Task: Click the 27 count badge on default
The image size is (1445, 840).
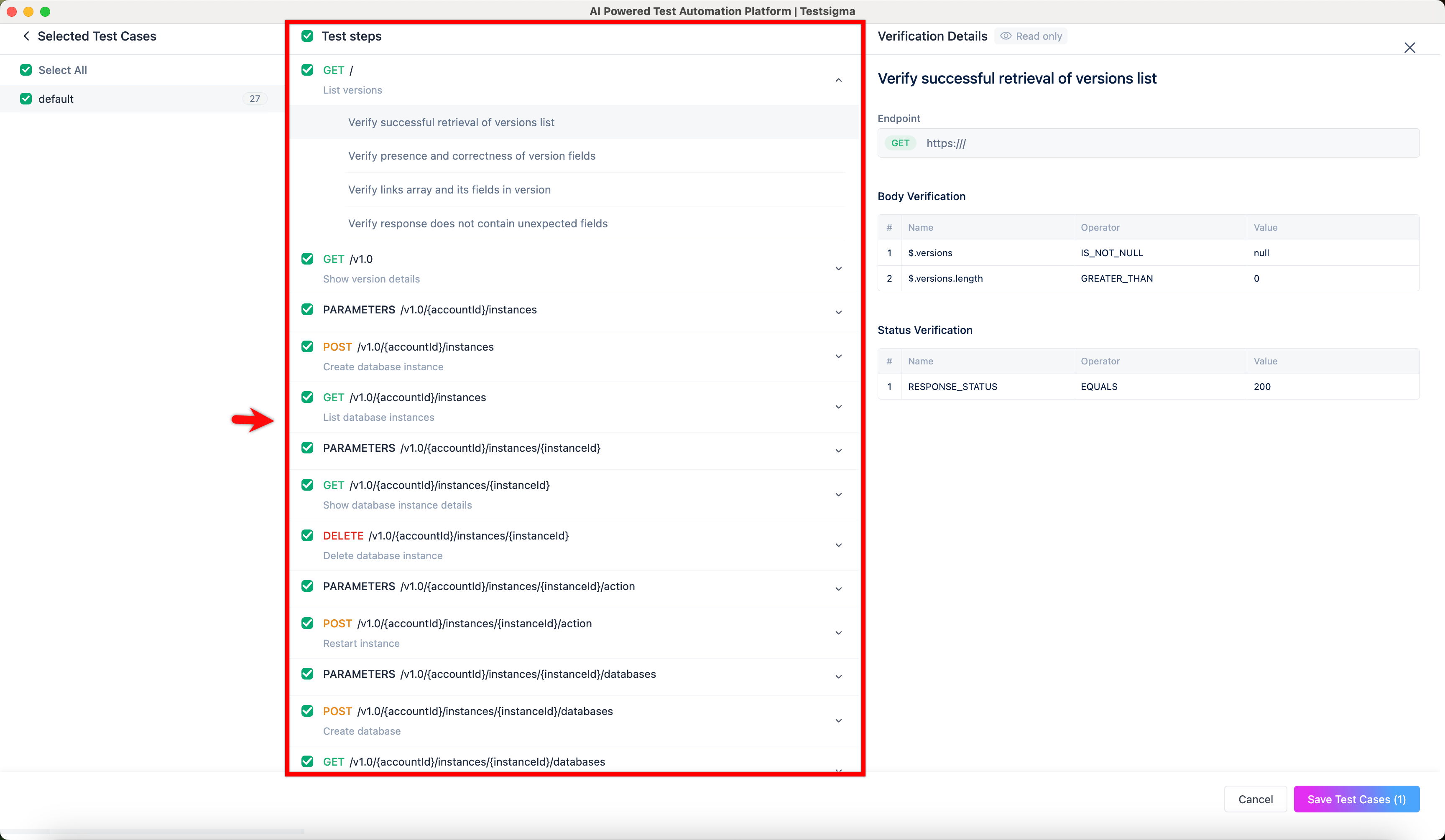Action: pyautogui.click(x=255, y=99)
